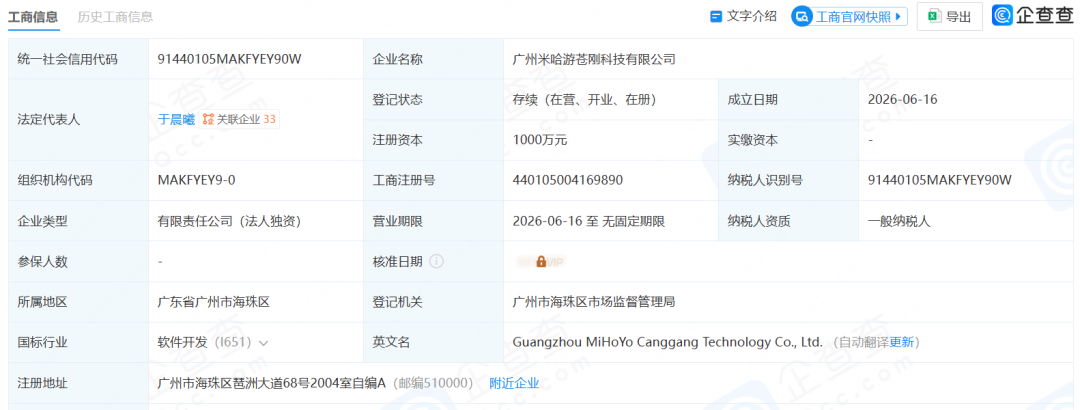Click the Excel icon beside 导出

[x=935, y=17]
